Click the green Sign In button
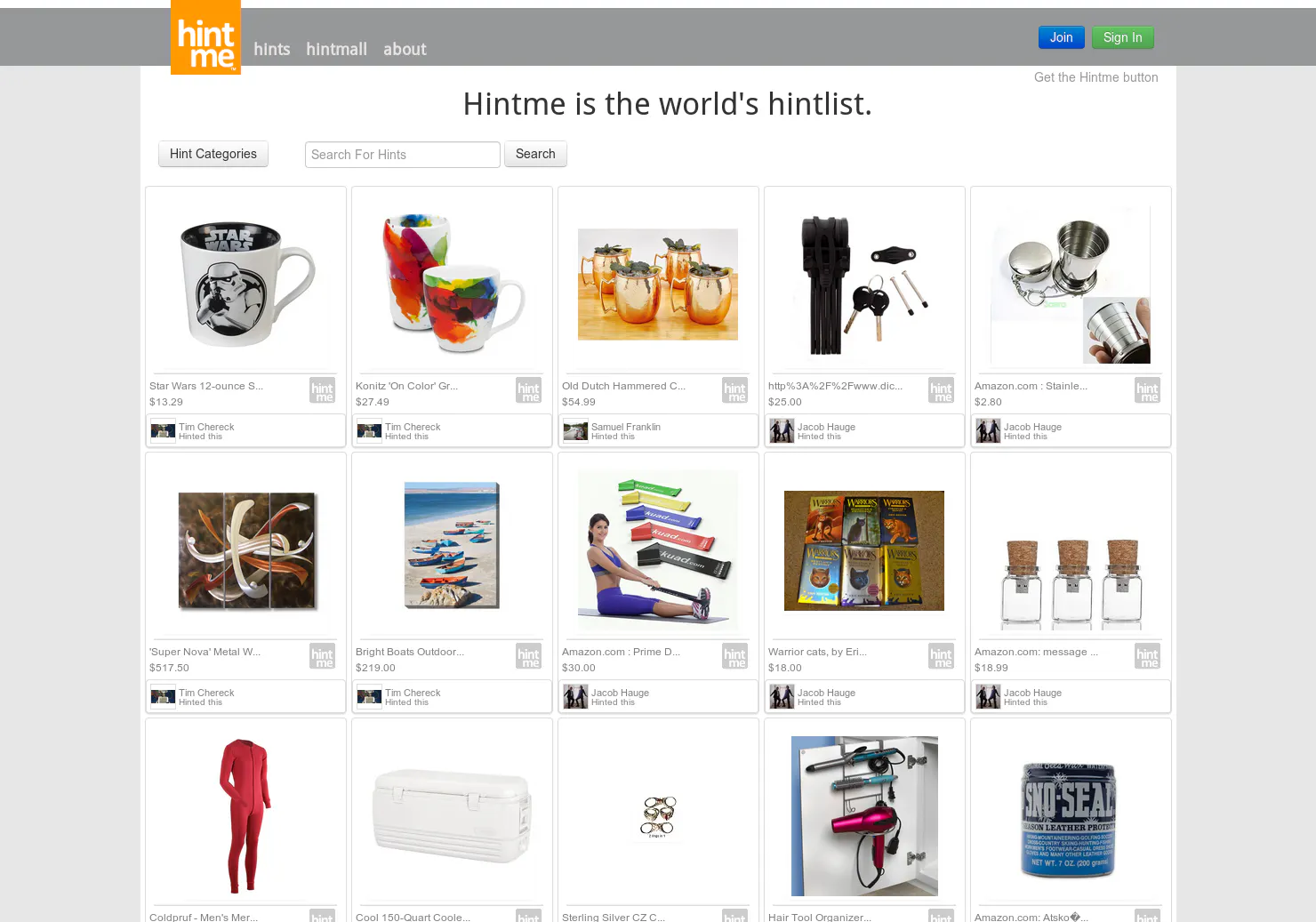This screenshot has width=1316, height=922. (1123, 37)
